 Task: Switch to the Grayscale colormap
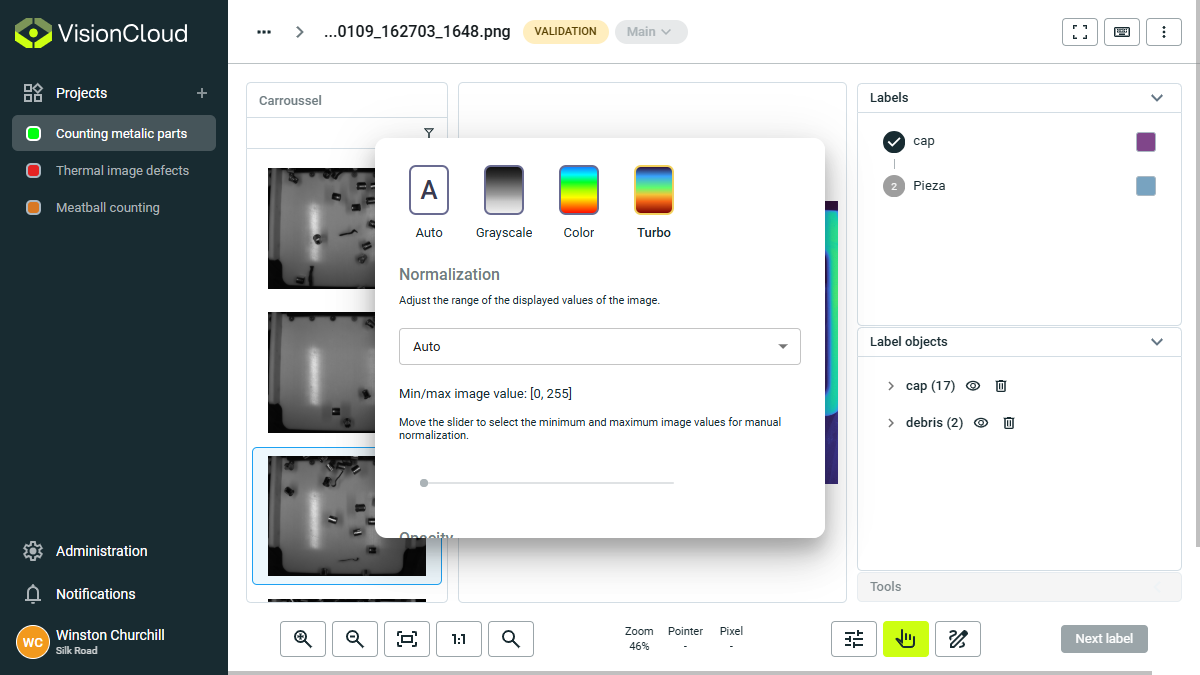(x=503, y=190)
